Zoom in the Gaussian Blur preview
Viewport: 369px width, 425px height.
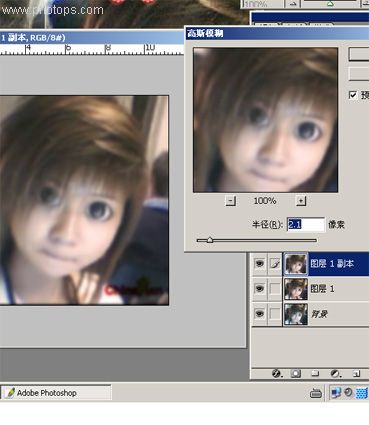pyautogui.click(x=301, y=201)
